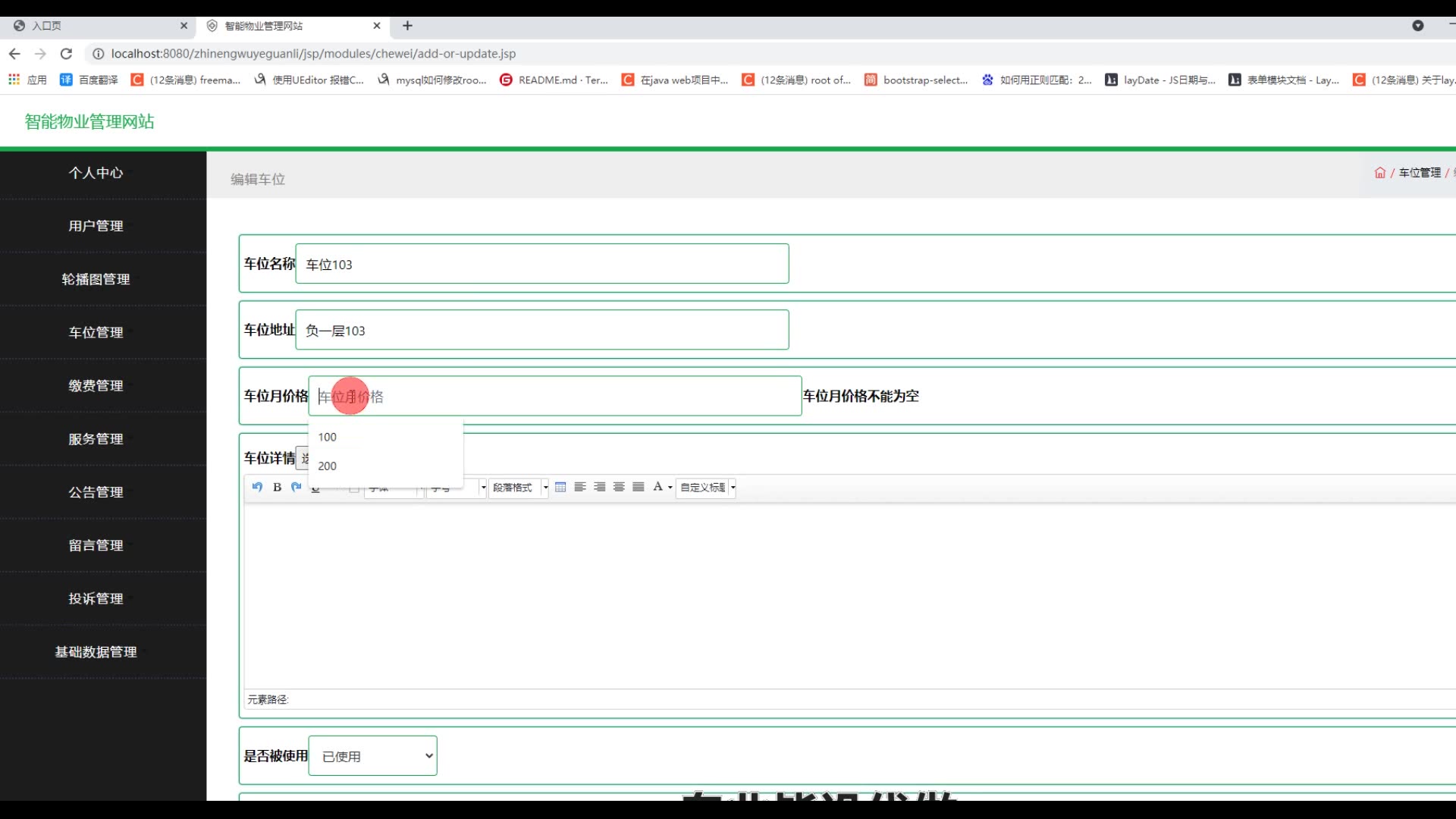This screenshot has height=819, width=1456.
Task: Toggle bold formatting in editor
Action: (277, 487)
